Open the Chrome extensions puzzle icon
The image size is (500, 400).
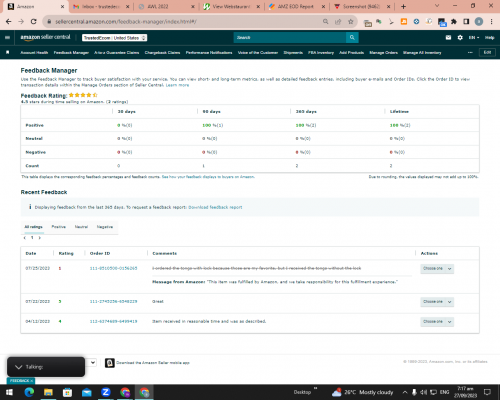(454, 22)
